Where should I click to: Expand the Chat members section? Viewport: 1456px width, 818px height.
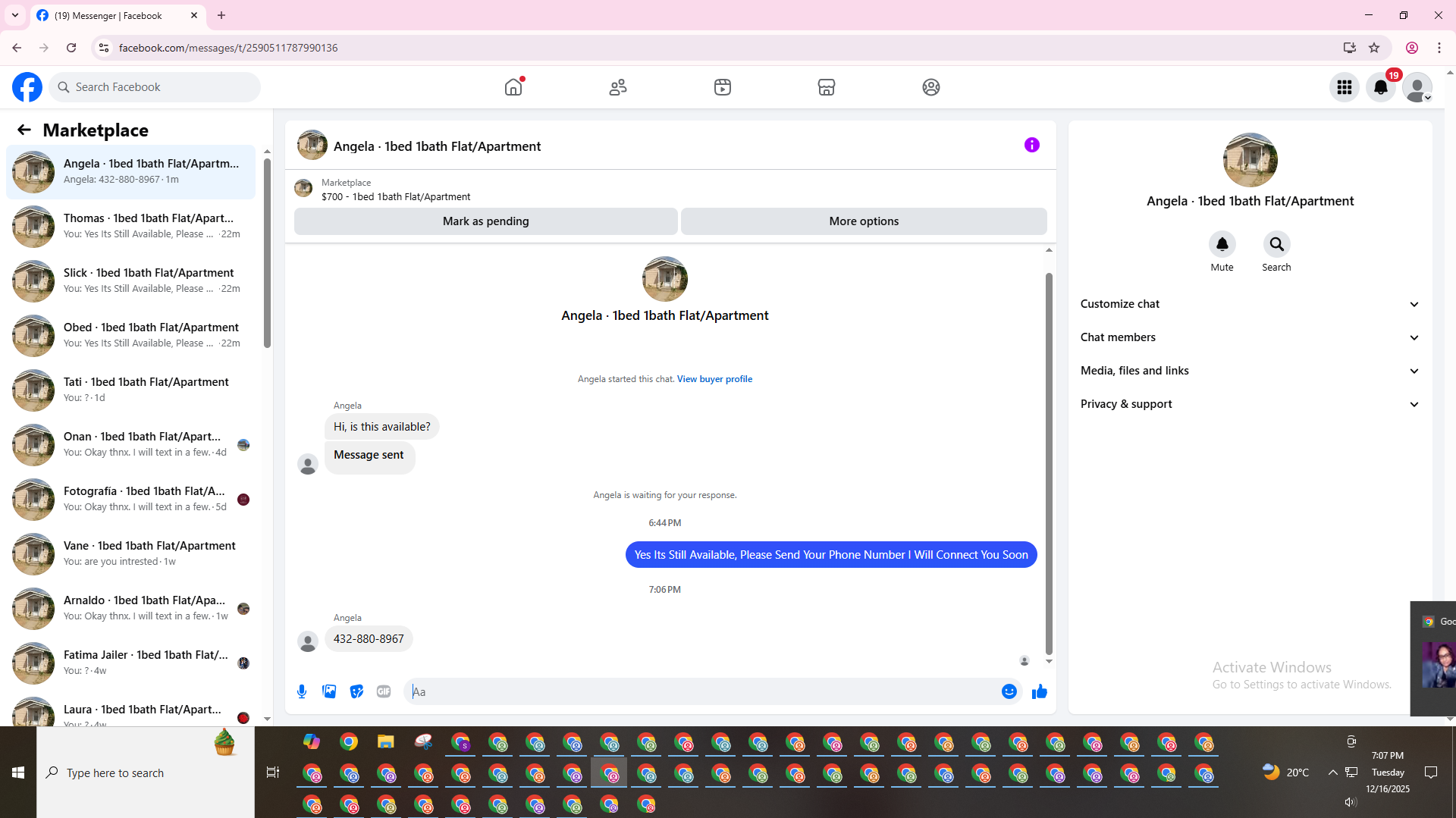(x=1250, y=337)
